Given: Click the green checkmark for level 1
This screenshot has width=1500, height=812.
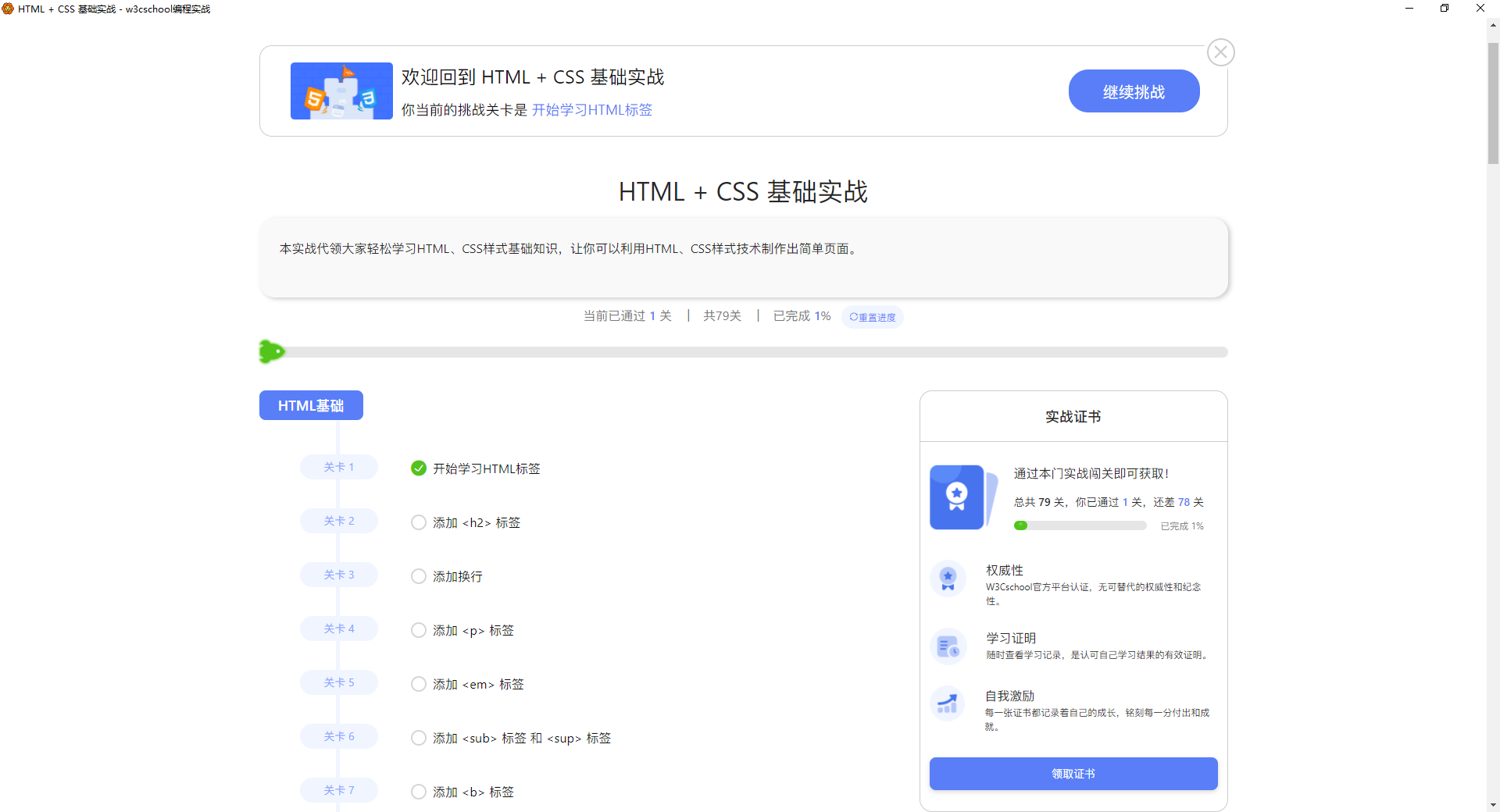Looking at the screenshot, I should [419, 468].
